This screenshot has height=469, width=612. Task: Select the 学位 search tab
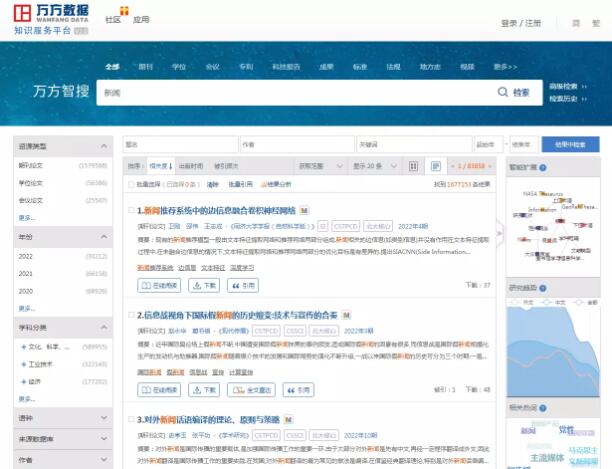(179, 67)
